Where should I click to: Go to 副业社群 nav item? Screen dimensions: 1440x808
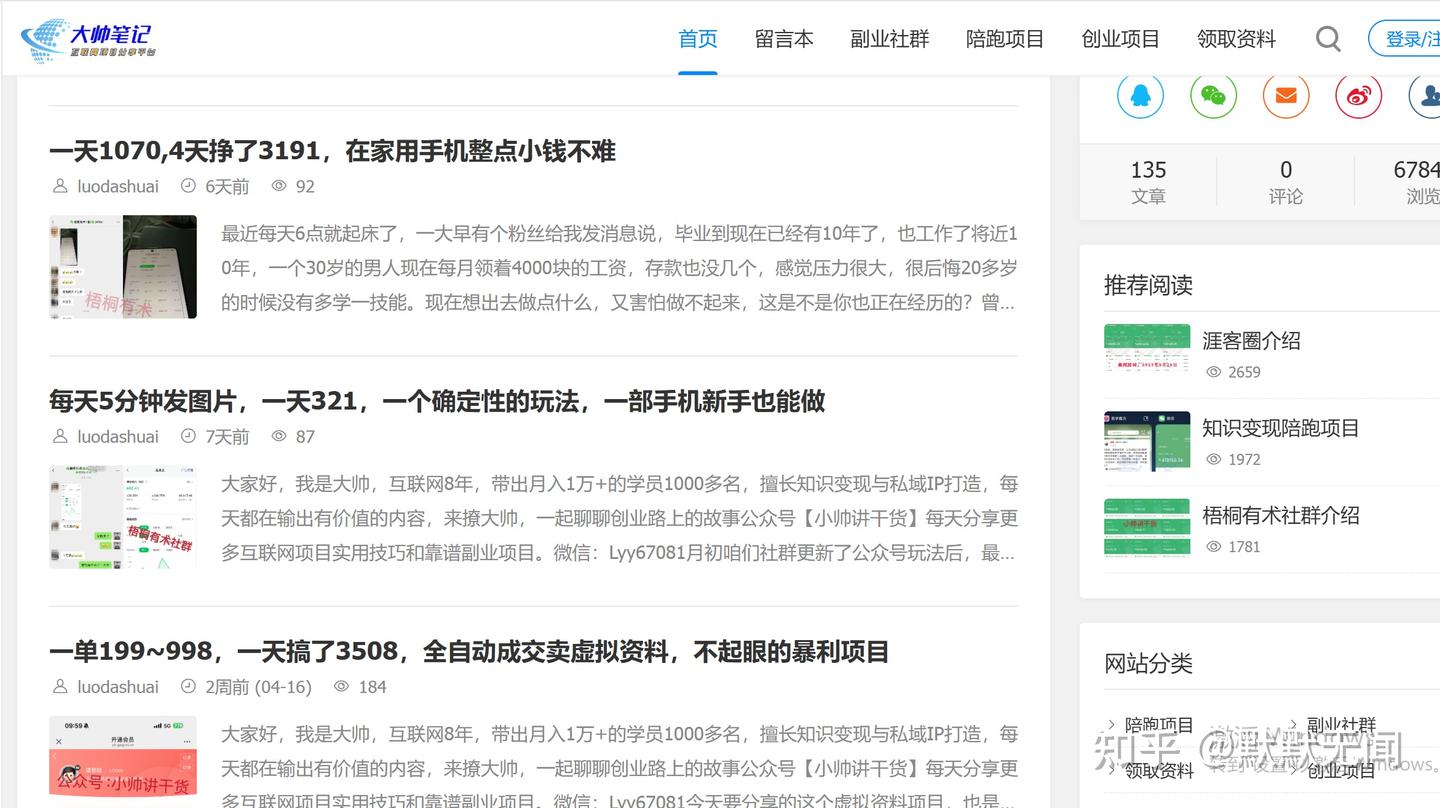890,39
